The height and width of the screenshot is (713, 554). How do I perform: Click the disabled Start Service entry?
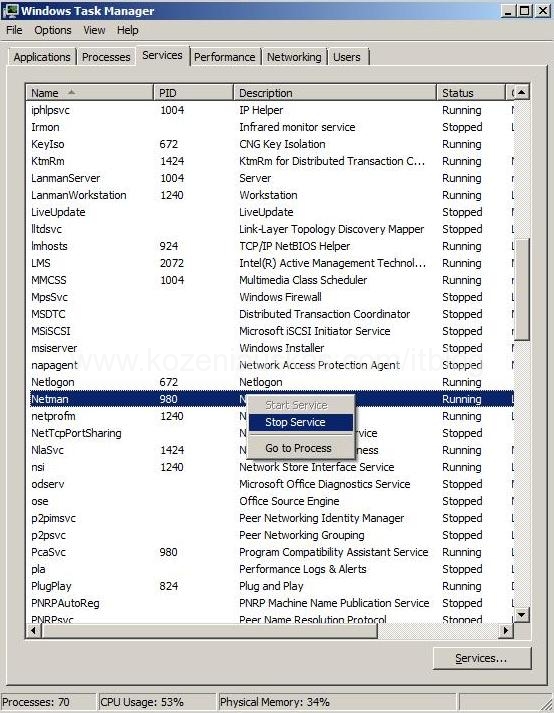[x=301, y=405]
